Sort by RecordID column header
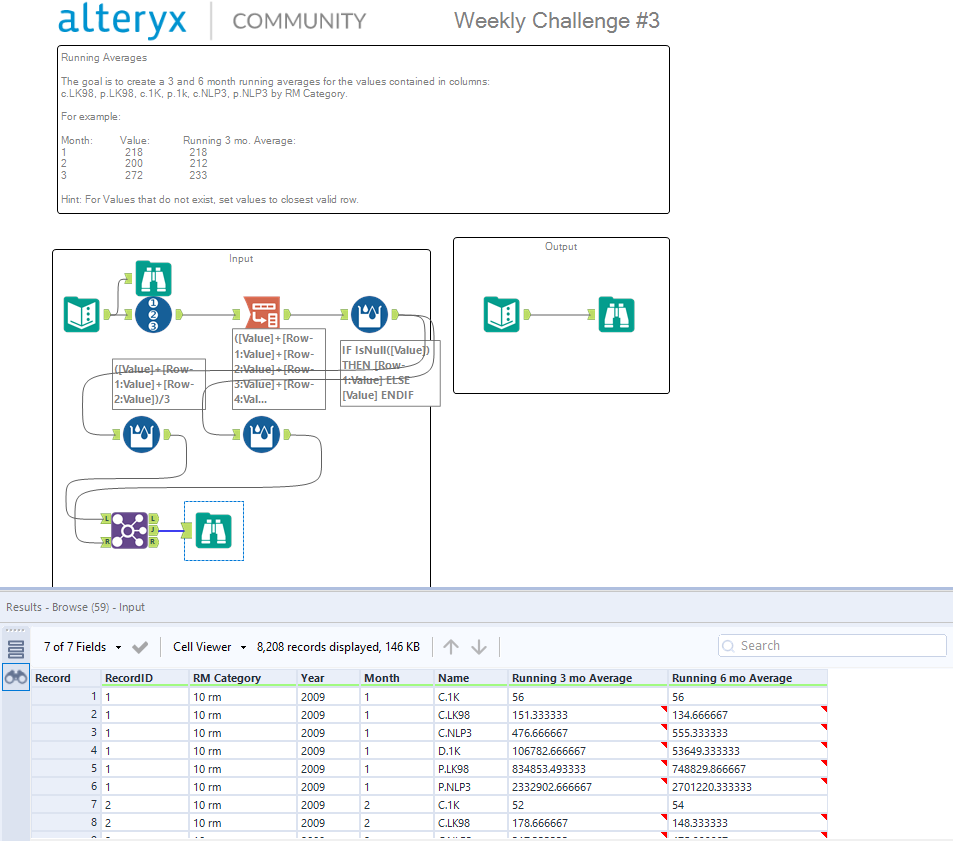 click(145, 678)
